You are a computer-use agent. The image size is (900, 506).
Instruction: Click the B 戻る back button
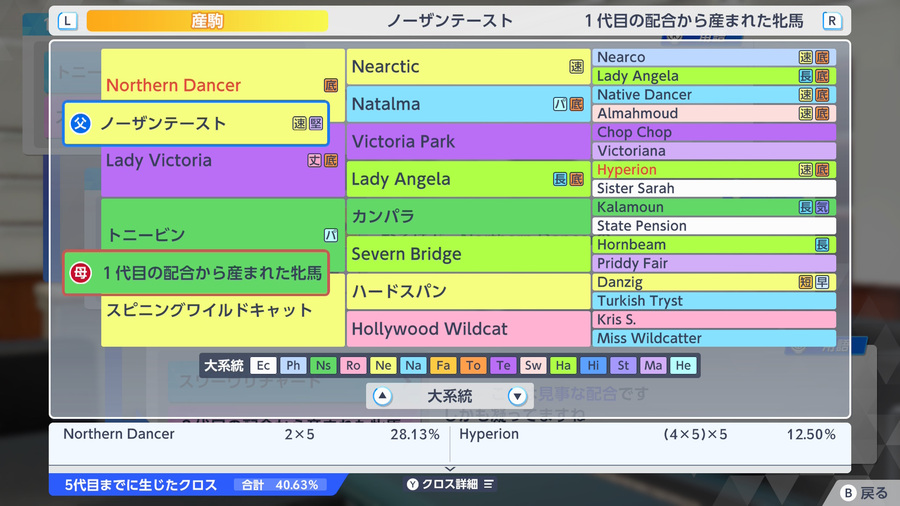click(x=864, y=493)
